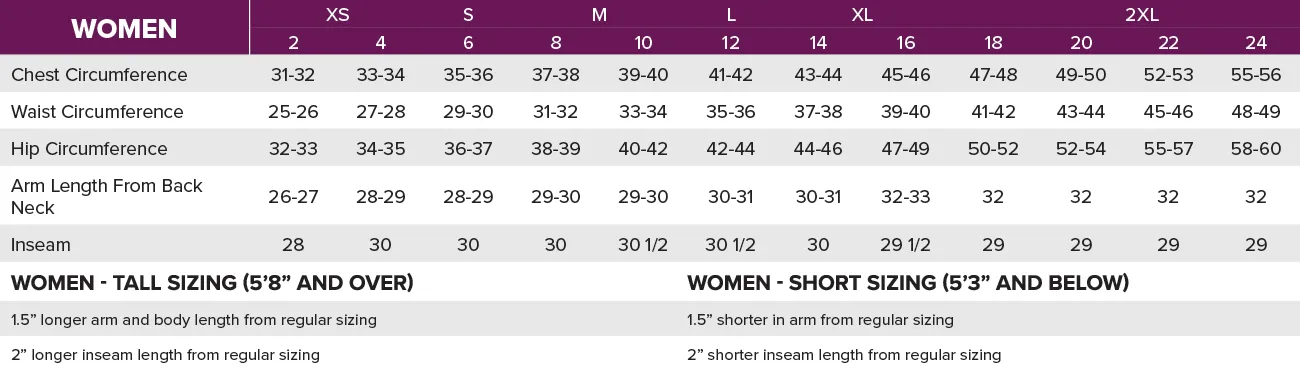Click the Chest Circumference row label

pyautogui.click(x=99, y=75)
